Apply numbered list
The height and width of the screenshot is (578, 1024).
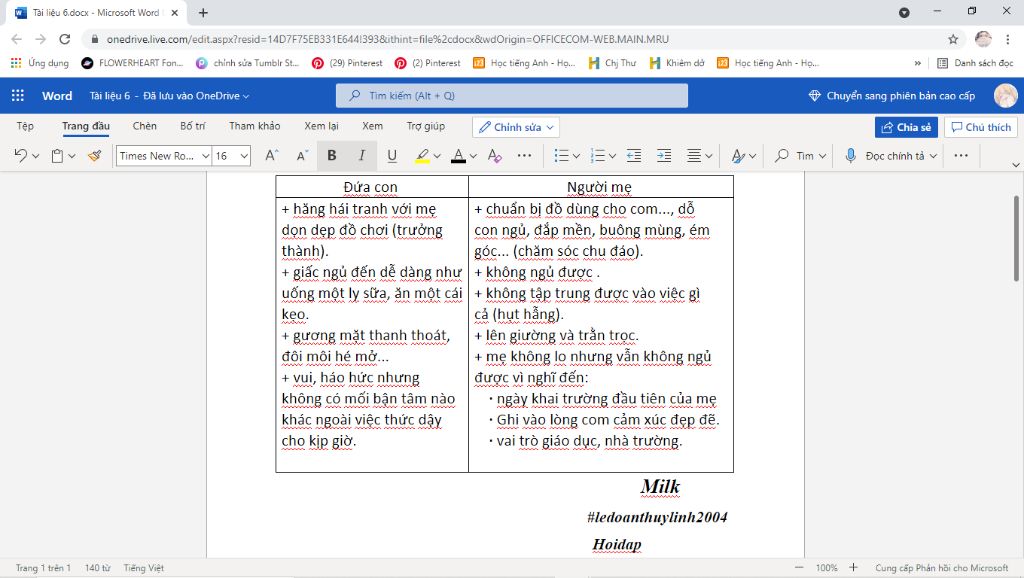click(597, 155)
